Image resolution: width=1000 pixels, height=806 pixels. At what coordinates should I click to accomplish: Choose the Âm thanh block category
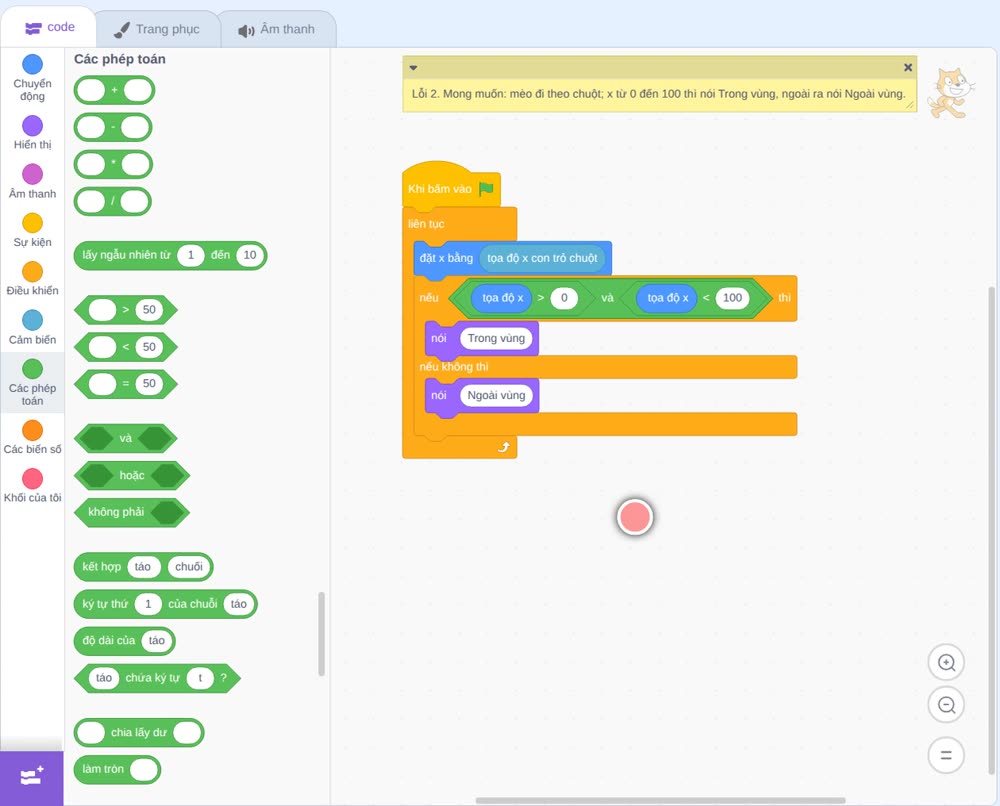pos(32,182)
